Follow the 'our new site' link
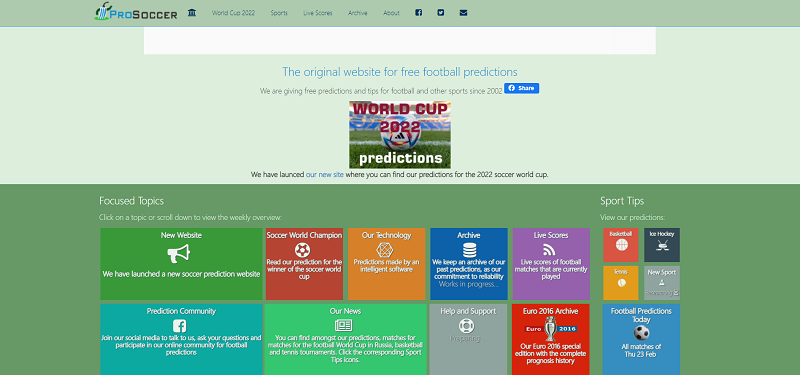Image resolution: width=800 pixels, height=375 pixels. click(x=325, y=174)
